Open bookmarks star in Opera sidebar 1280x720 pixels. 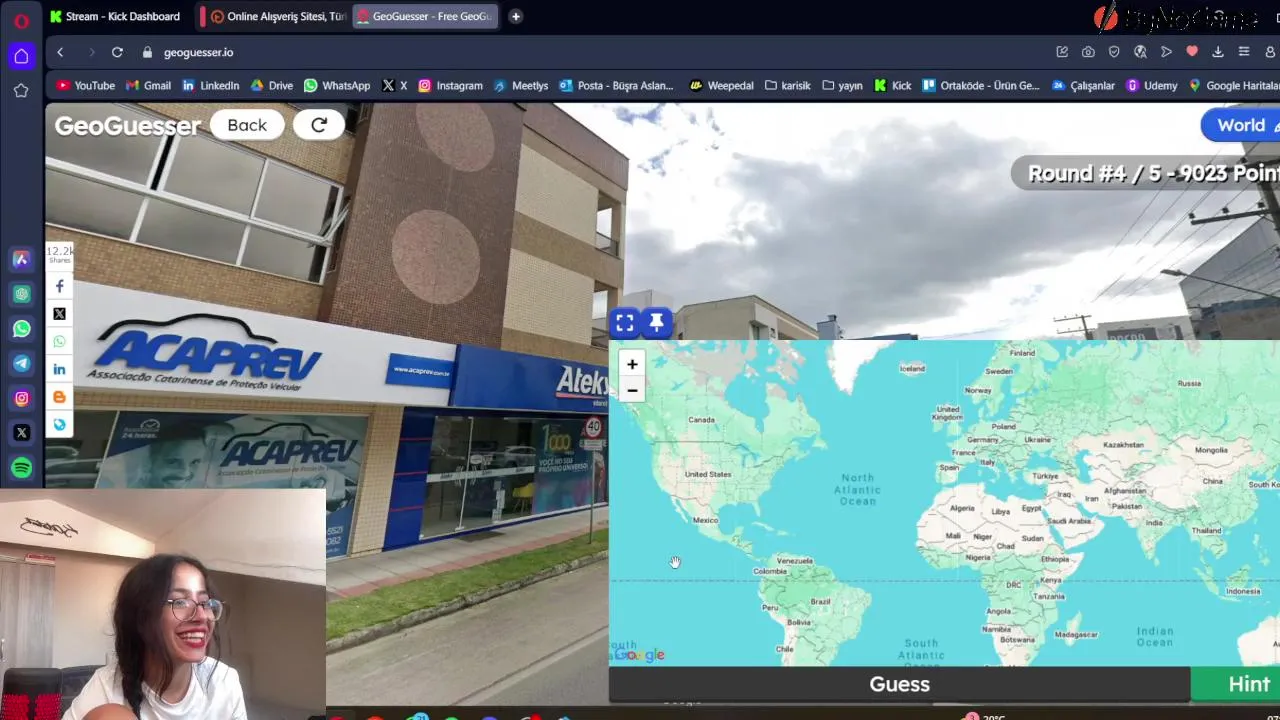pos(21,91)
